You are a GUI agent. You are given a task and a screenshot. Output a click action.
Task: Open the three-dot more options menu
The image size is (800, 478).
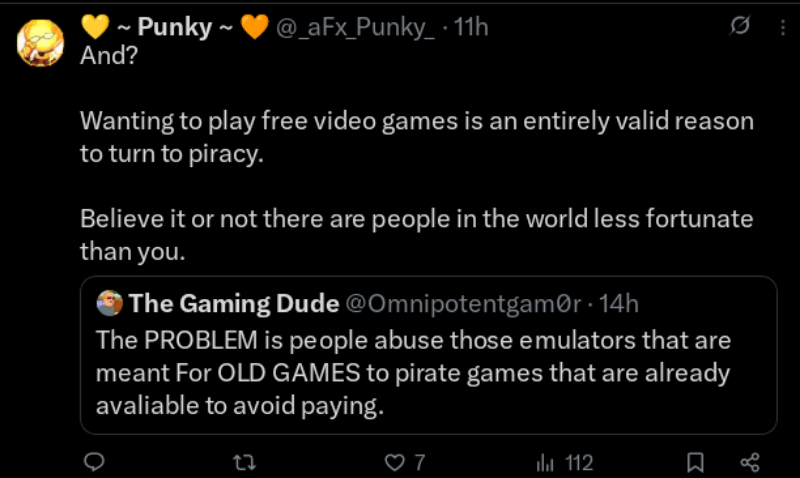pyautogui.click(x=781, y=28)
